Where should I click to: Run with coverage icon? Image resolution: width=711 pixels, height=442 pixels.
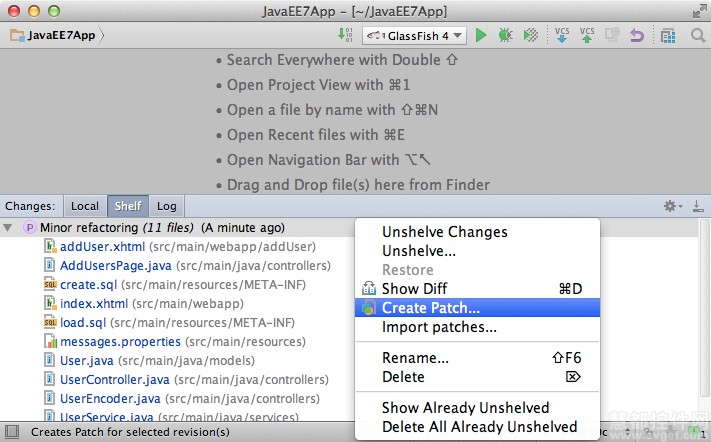pos(531,35)
